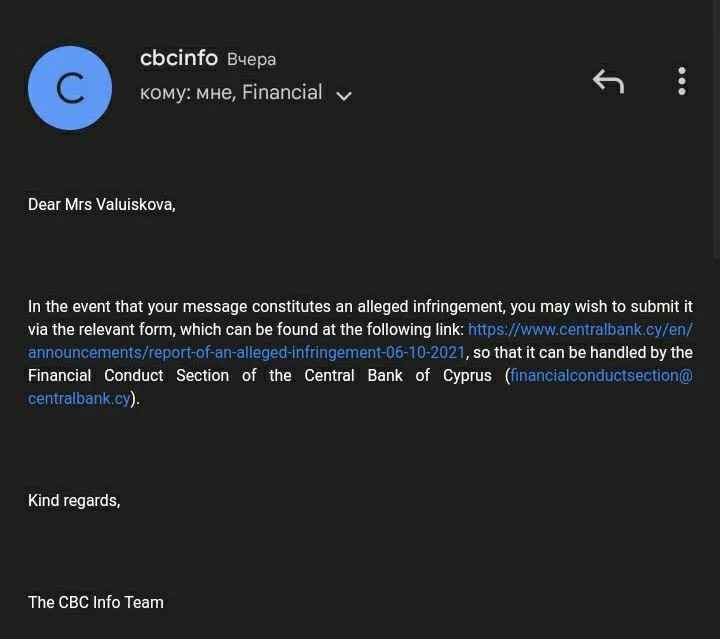Expand recipient details with the chevron
This screenshot has height=639, width=720.
click(344, 96)
